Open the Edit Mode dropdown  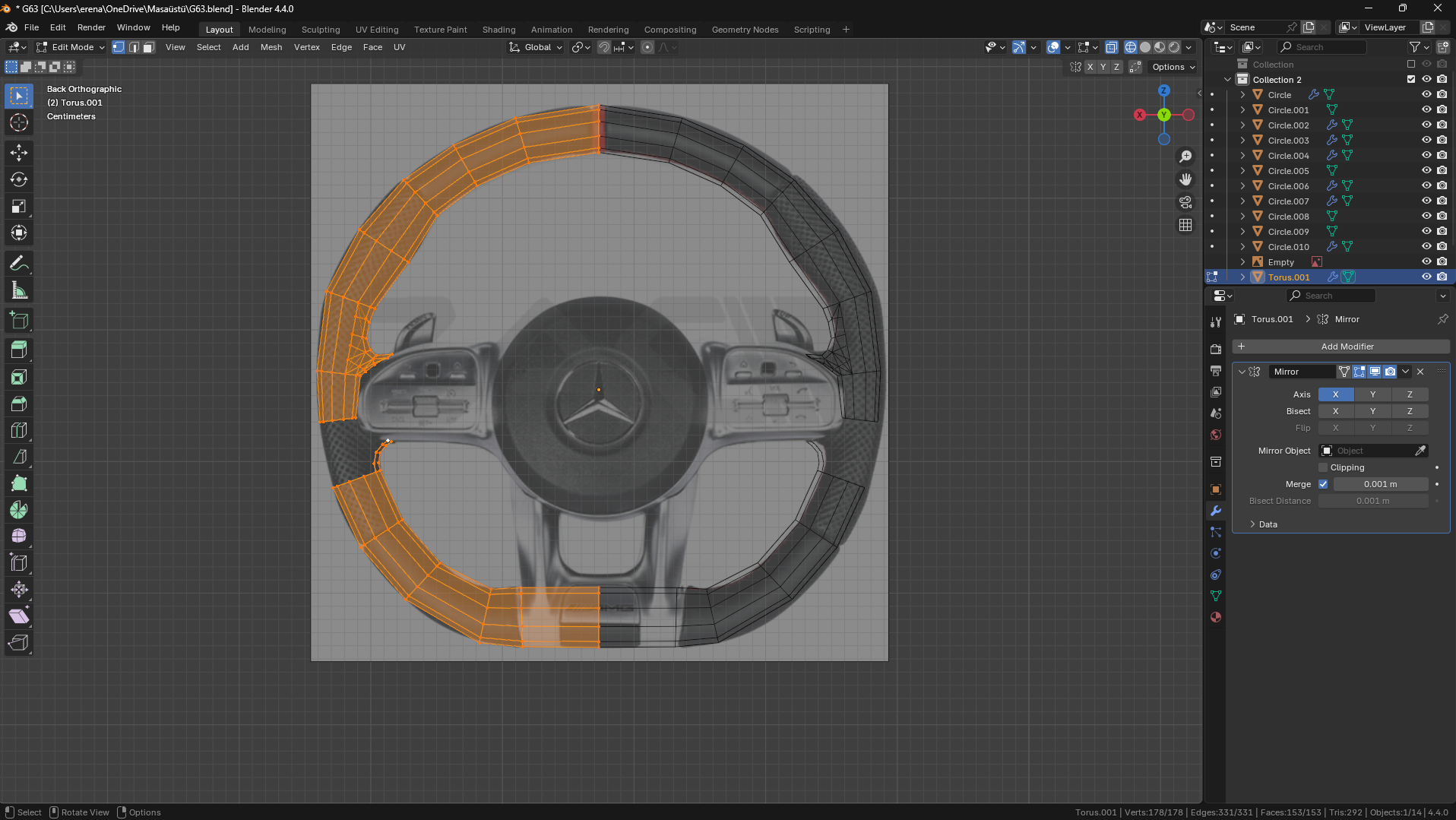click(x=71, y=47)
